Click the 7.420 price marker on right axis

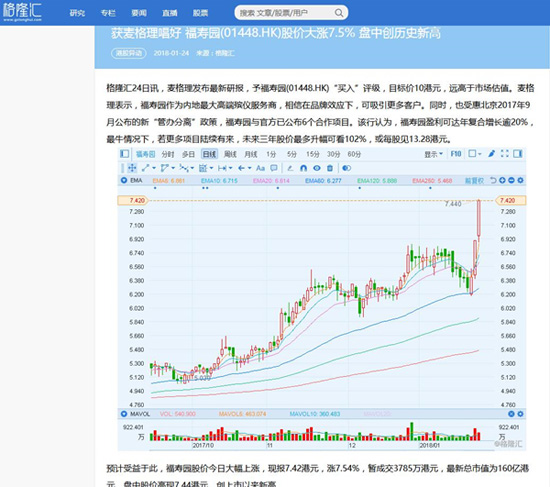510,200
